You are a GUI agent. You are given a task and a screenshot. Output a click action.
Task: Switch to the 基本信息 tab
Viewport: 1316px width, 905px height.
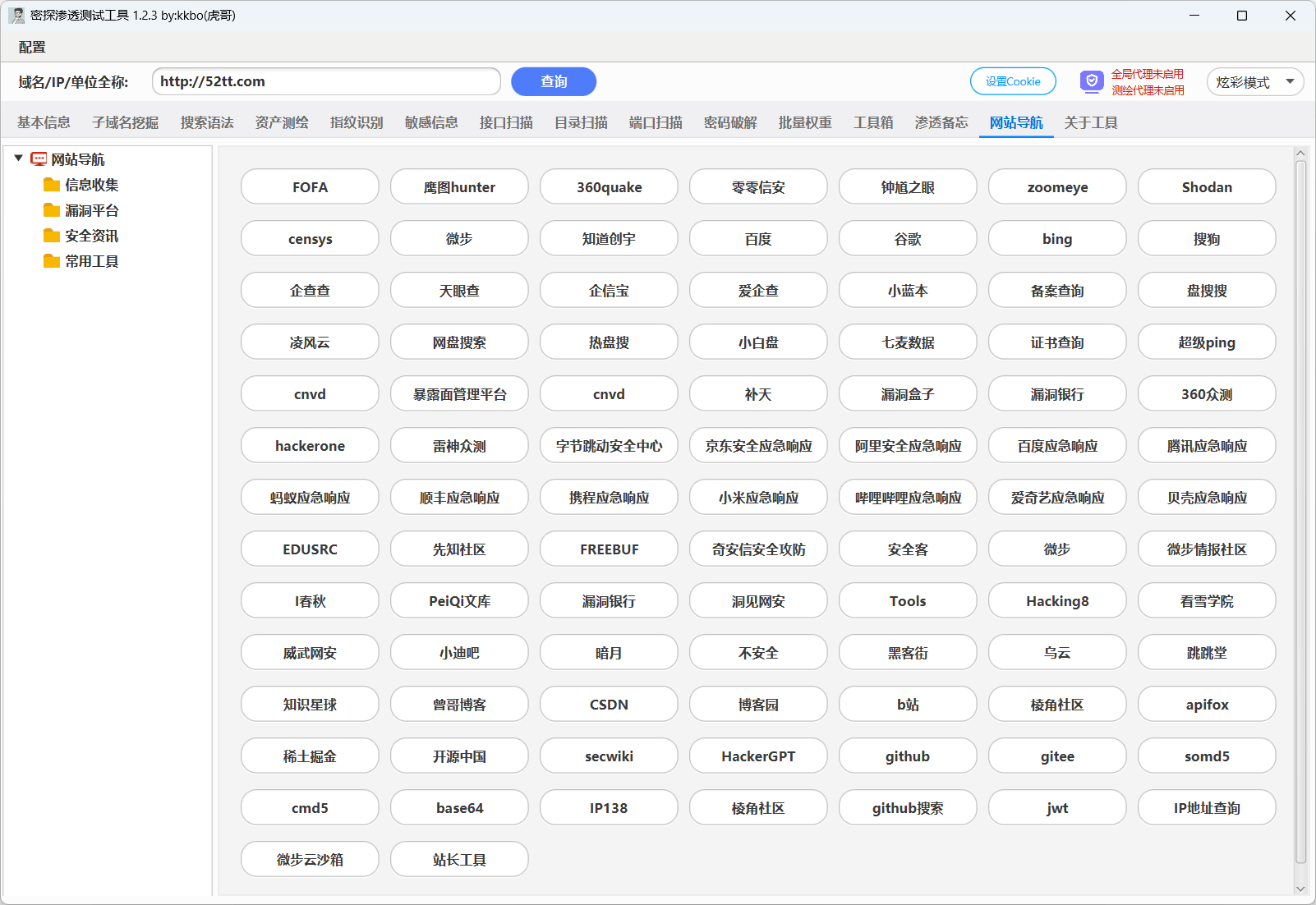tap(44, 122)
